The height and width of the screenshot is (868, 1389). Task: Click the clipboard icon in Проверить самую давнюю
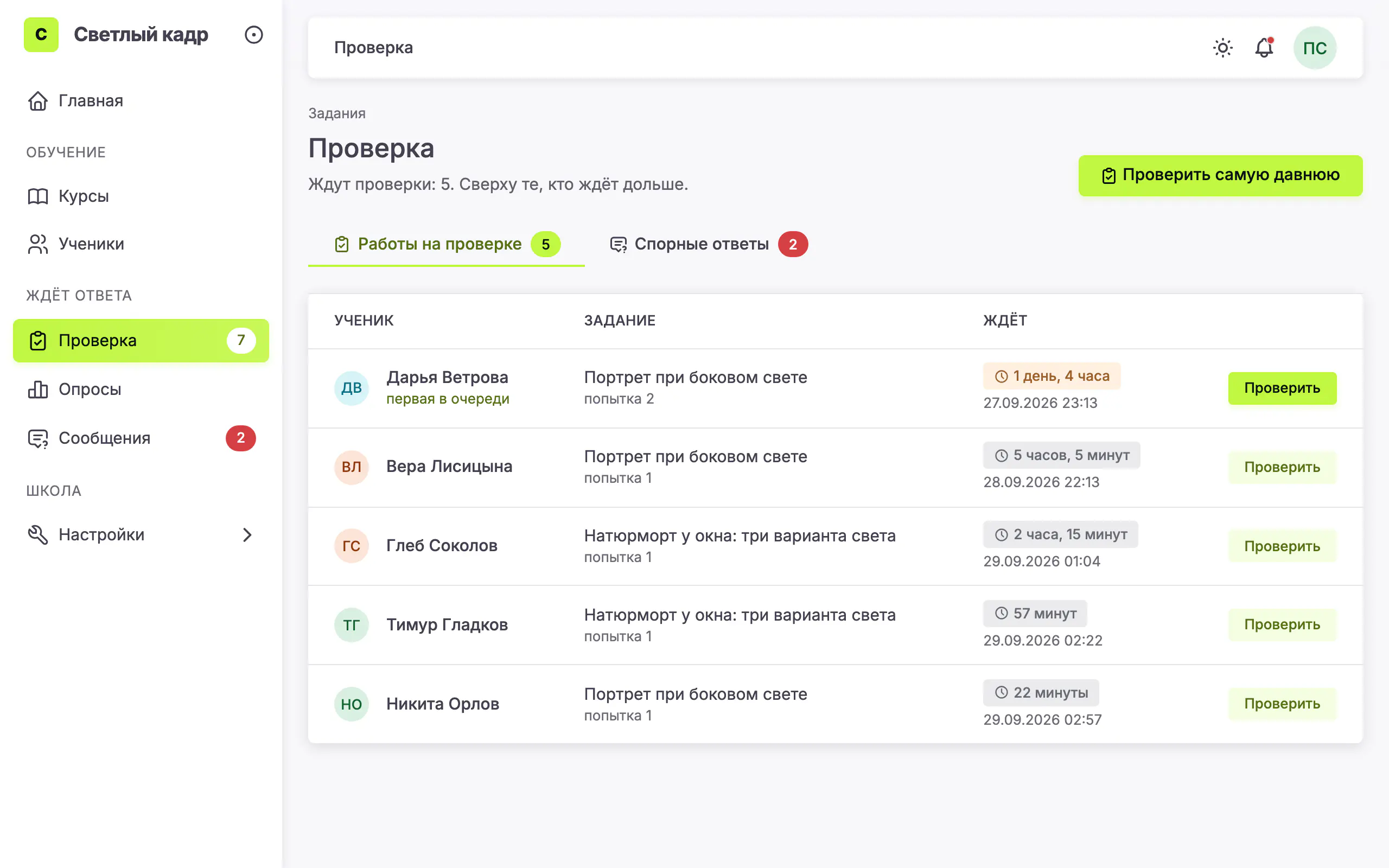point(1109,176)
